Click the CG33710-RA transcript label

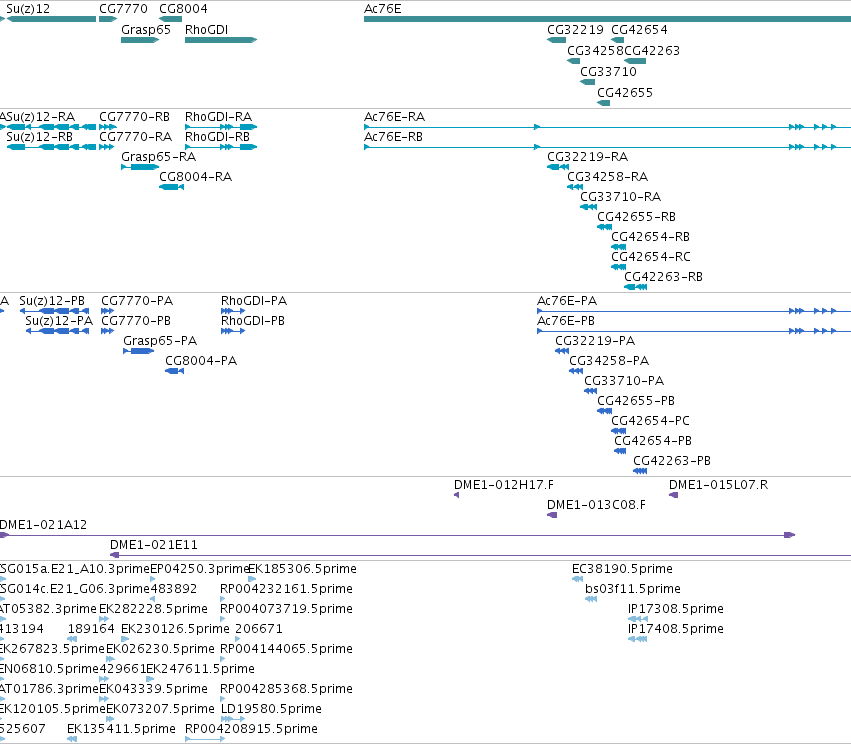point(621,197)
